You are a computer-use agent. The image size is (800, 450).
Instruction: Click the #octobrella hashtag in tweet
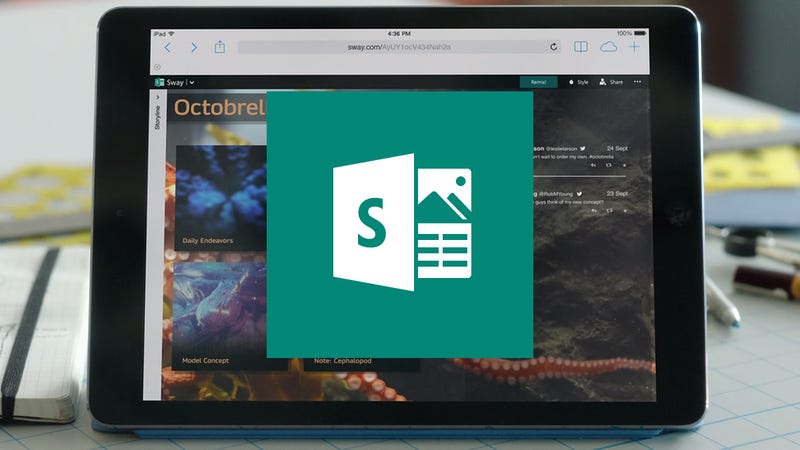601,157
